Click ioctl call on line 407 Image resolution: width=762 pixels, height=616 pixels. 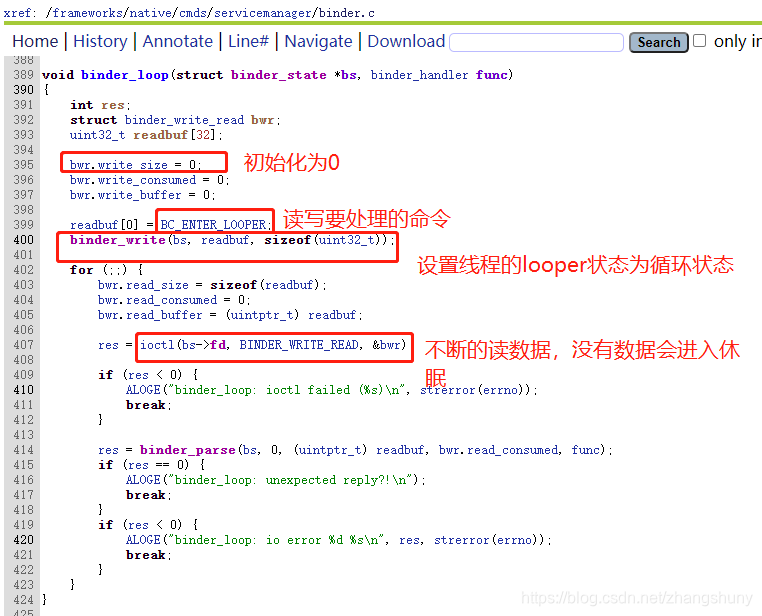[x=157, y=345]
